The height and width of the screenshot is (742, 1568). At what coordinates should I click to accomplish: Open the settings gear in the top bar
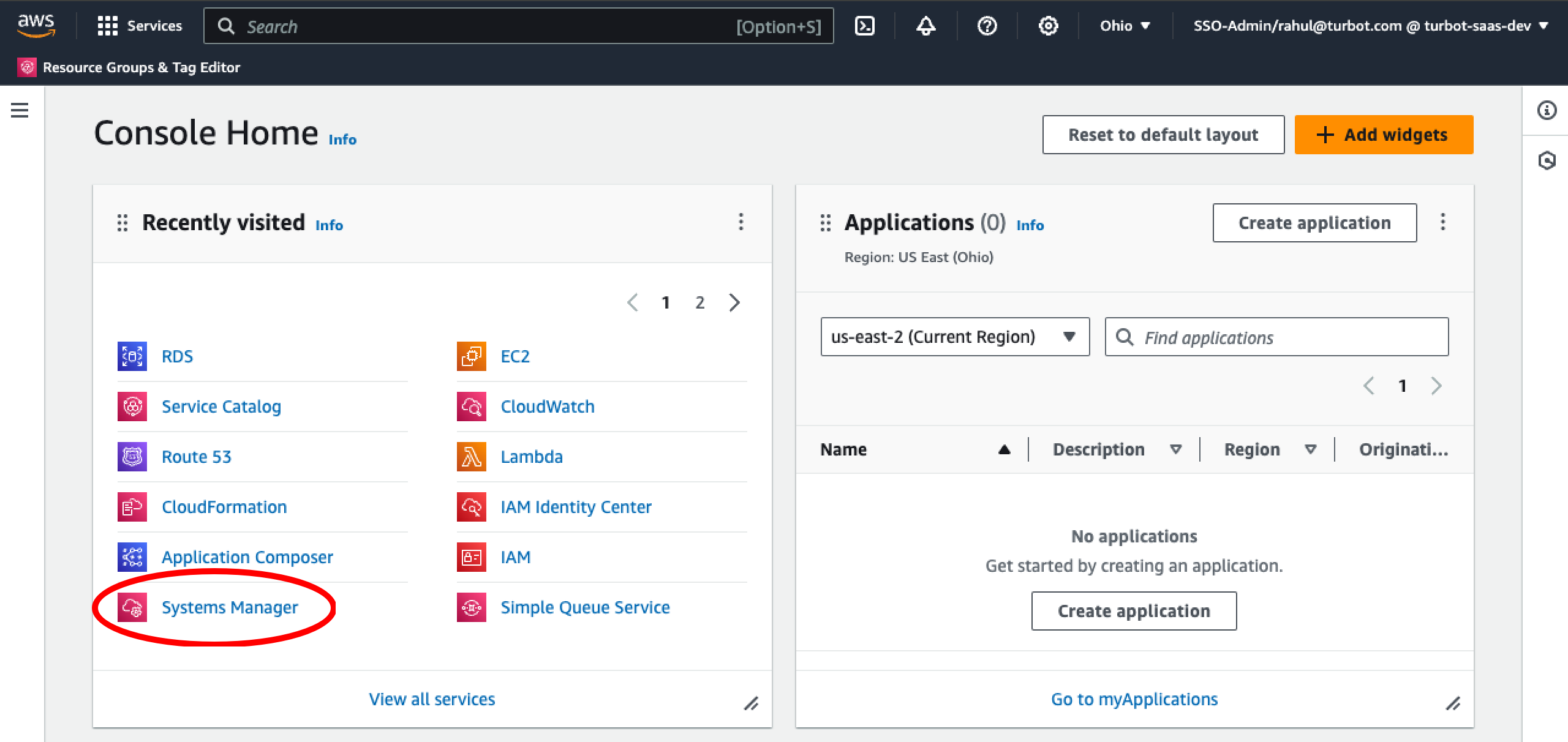(1048, 26)
